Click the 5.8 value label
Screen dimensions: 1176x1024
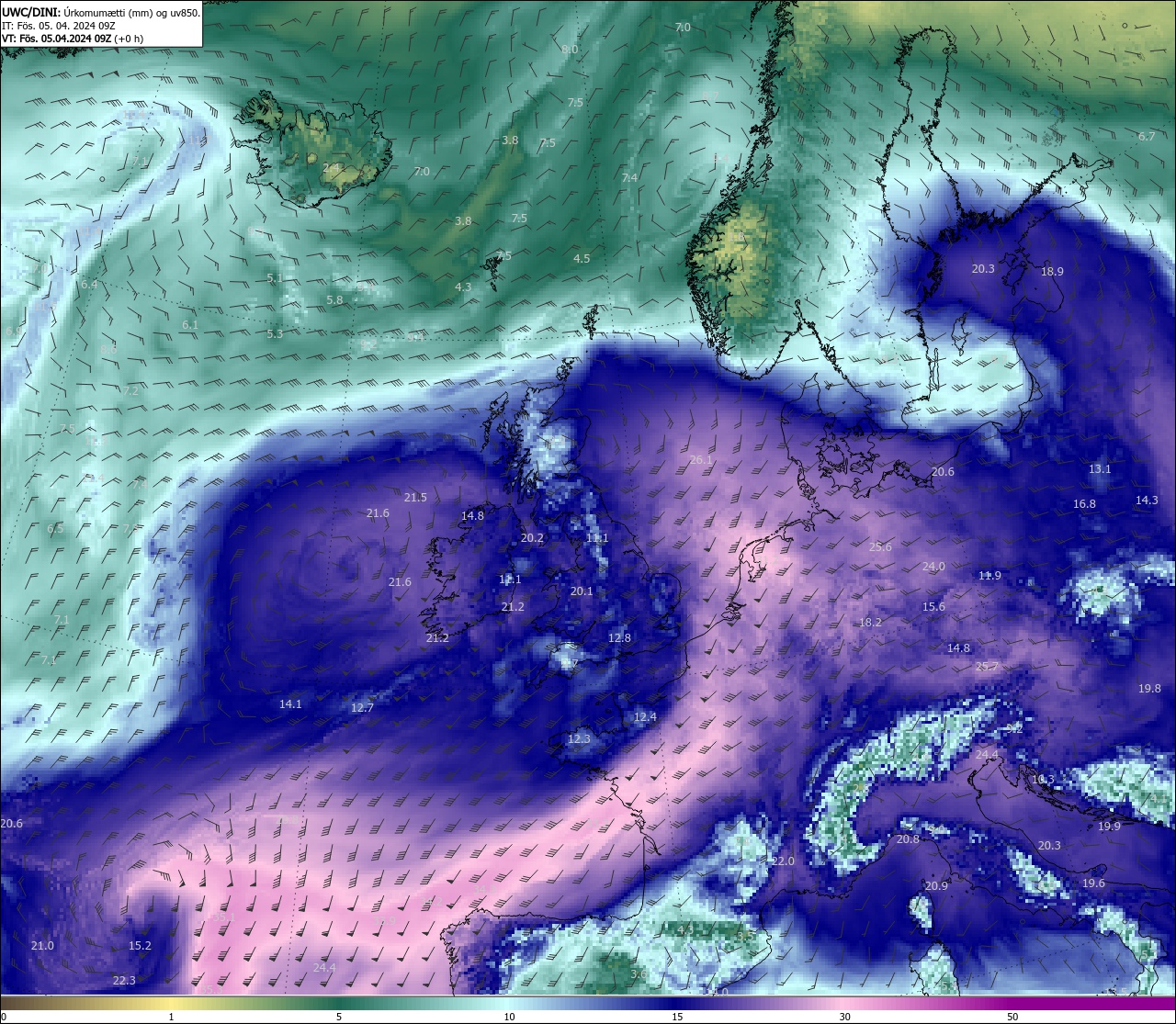click(334, 299)
